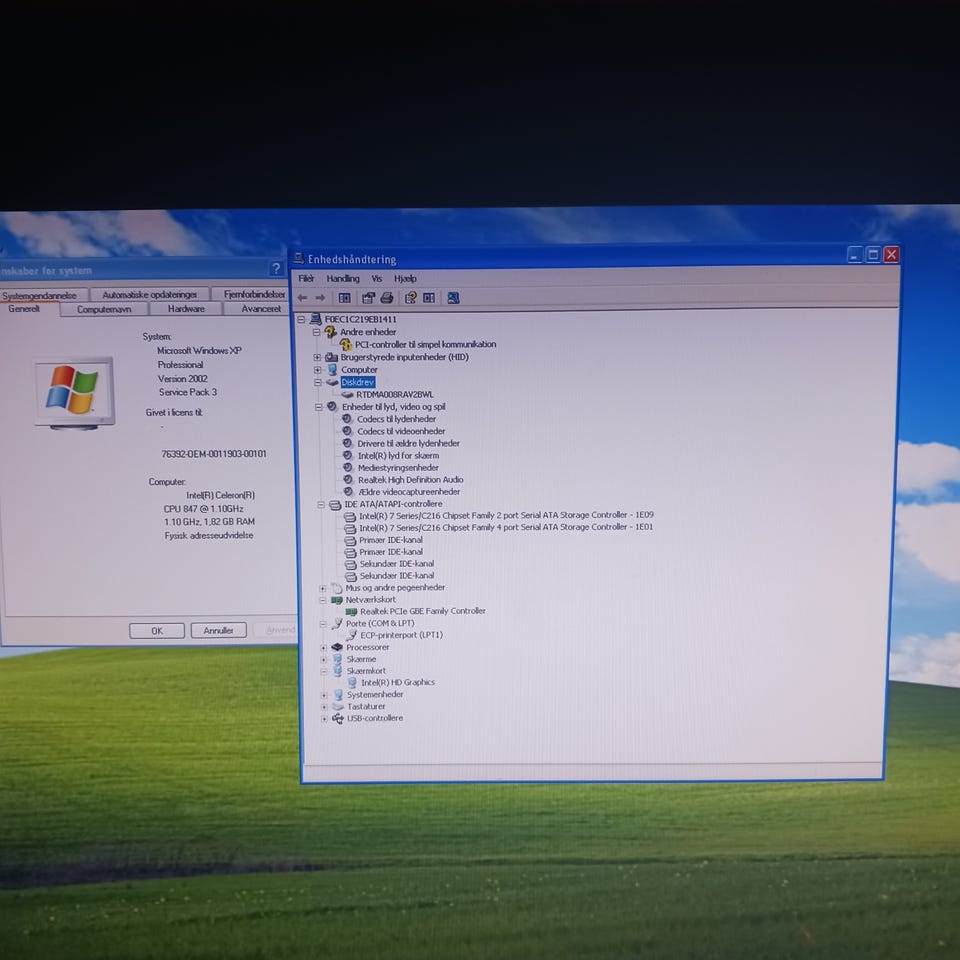Expand the Computer node
Image resolution: width=960 pixels, height=960 pixels.
[x=317, y=370]
